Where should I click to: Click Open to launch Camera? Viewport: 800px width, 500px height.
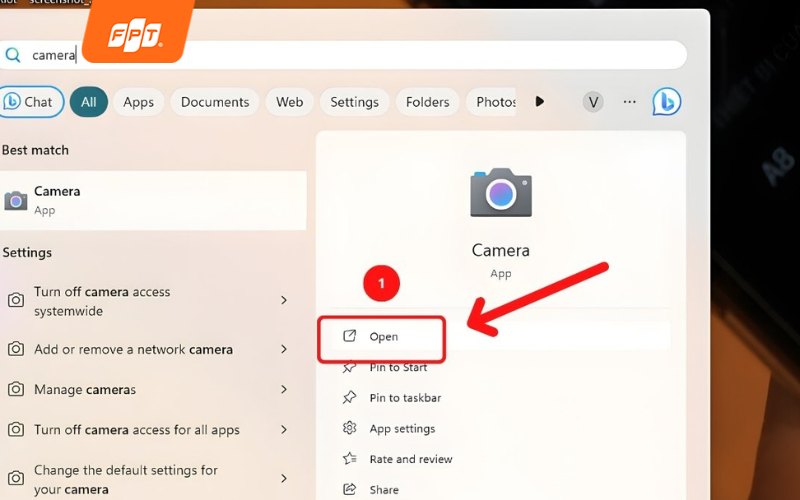pos(382,337)
